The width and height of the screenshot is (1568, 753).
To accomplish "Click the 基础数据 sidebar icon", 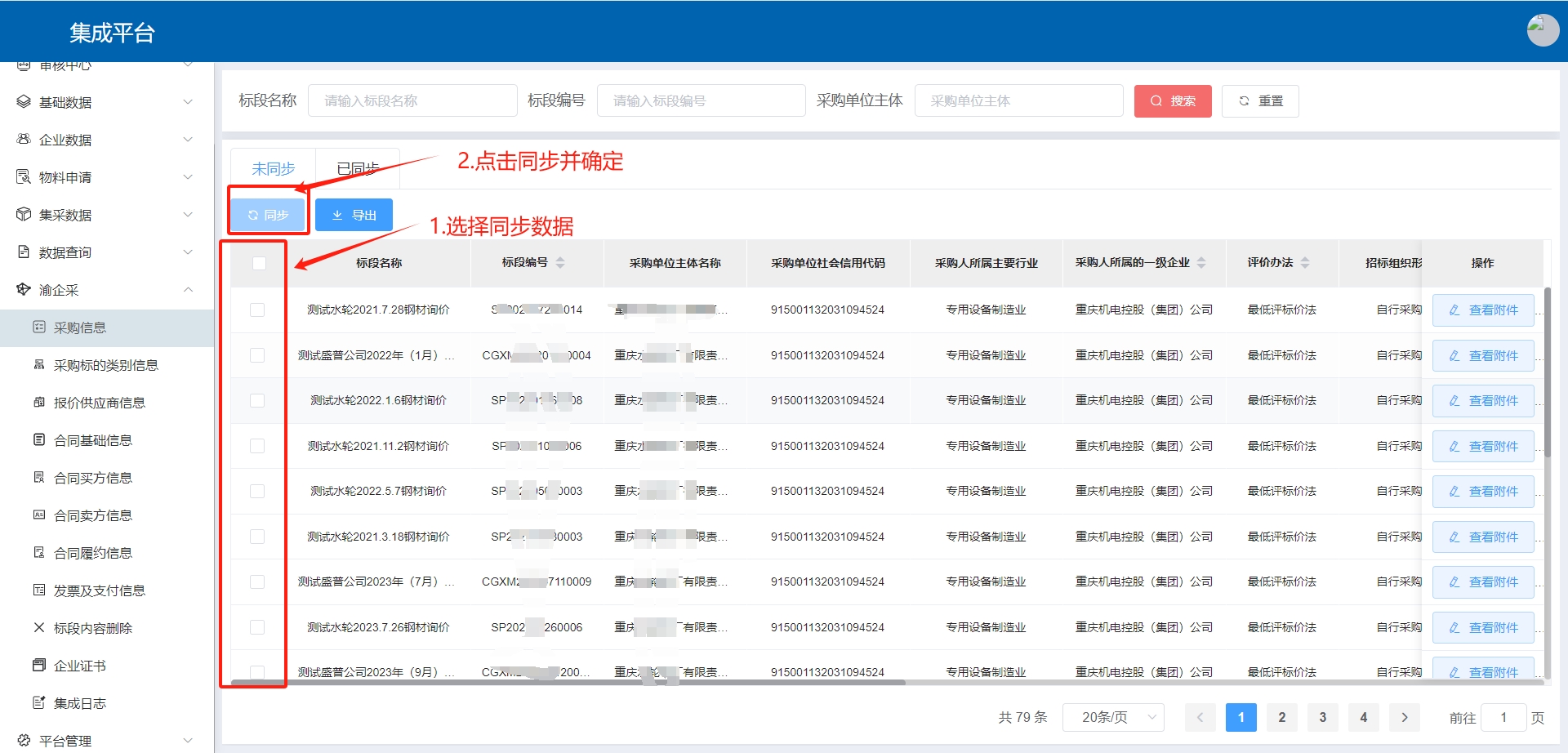I will [24, 102].
